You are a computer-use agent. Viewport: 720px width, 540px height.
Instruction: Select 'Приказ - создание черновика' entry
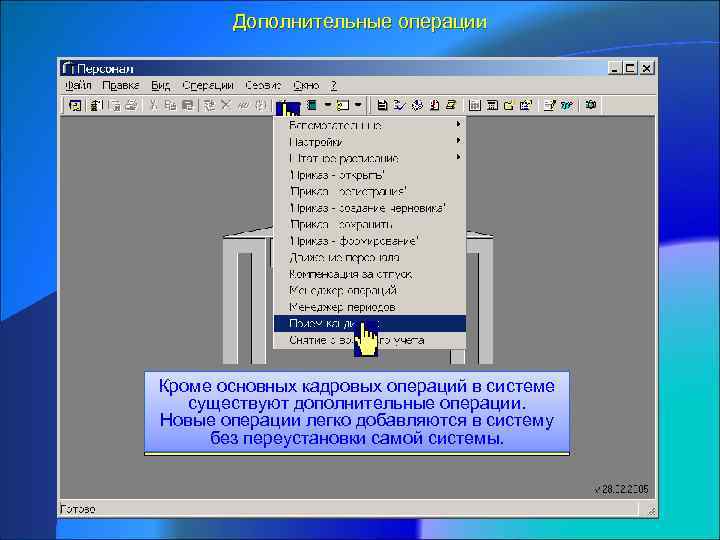point(370,208)
